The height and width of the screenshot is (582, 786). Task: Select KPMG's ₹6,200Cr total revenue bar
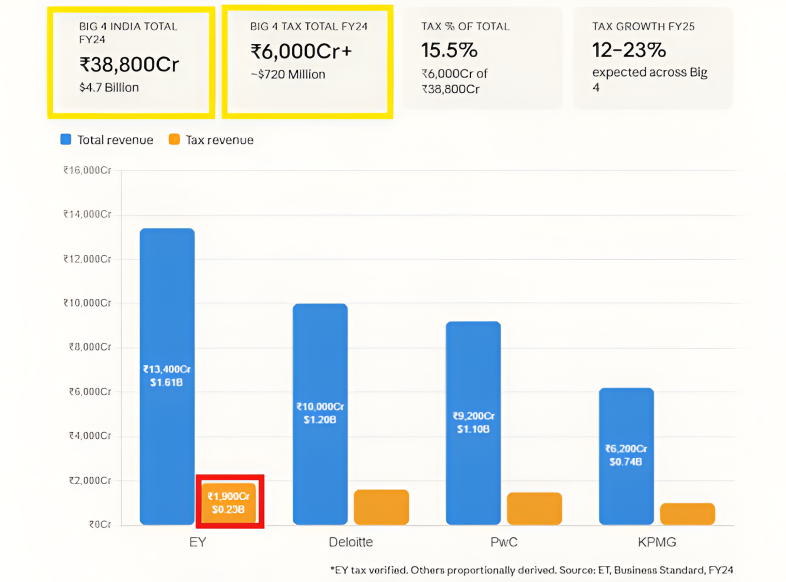[x=626, y=456]
